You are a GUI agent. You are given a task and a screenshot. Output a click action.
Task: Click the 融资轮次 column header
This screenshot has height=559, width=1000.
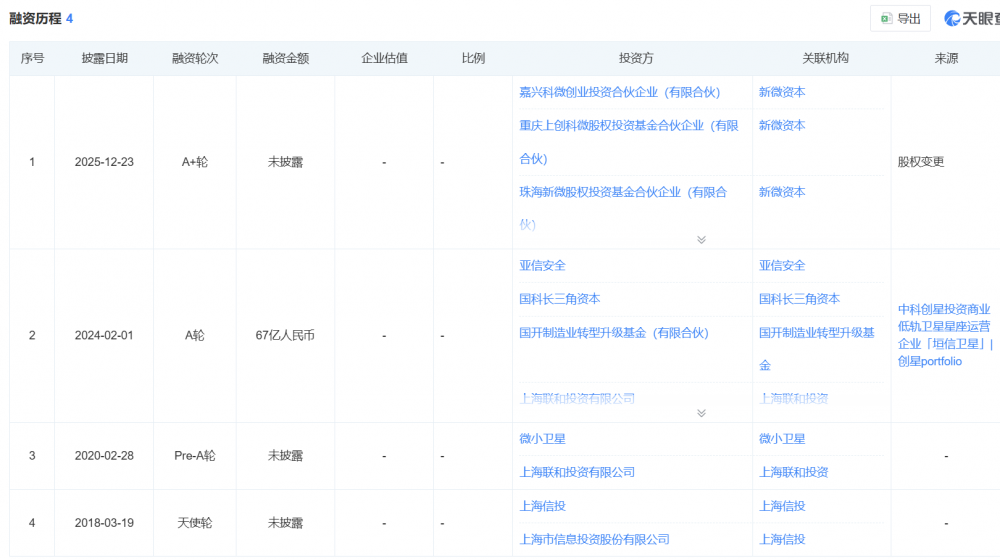194,59
